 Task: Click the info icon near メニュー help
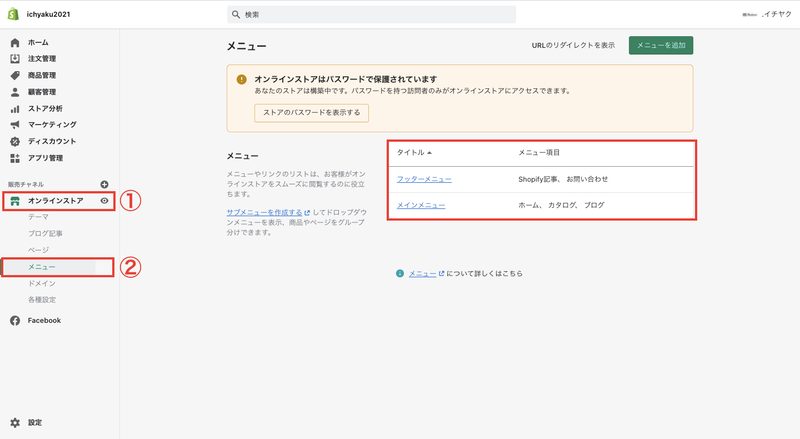tap(400, 274)
